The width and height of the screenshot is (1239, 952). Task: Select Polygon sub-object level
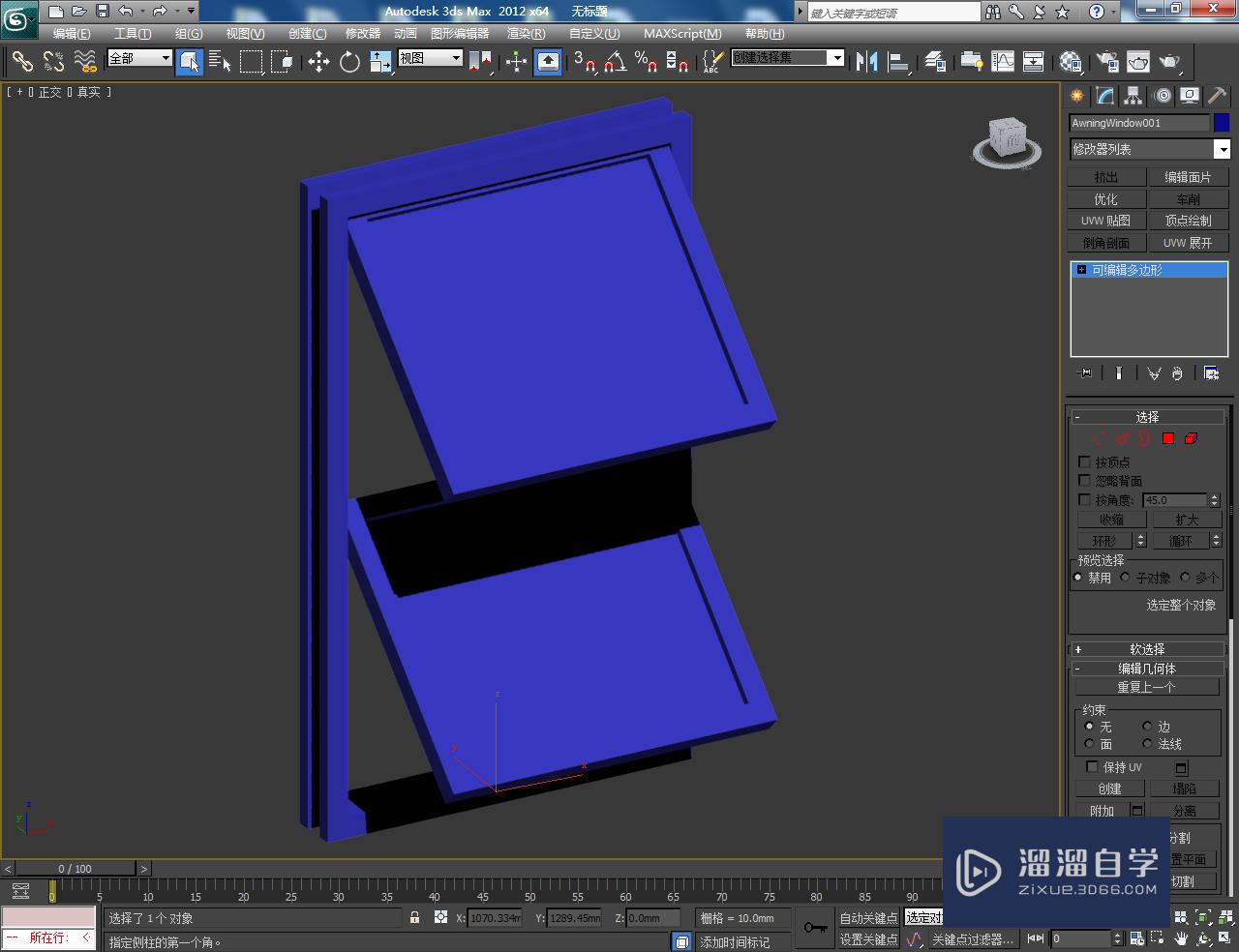point(1168,438)
